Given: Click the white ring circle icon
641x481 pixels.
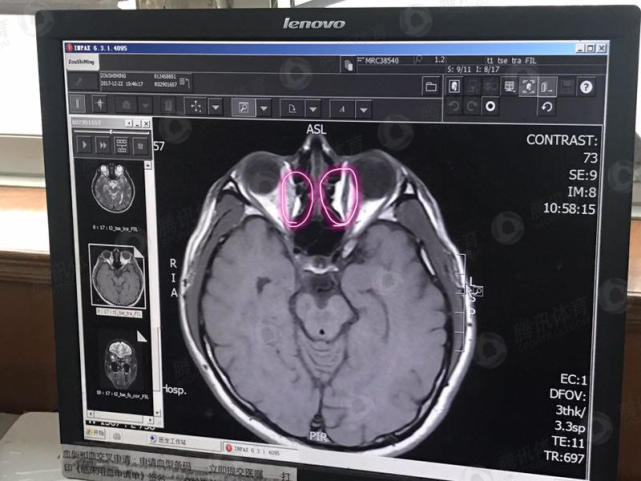Looking at the screenshot, I should click(491, 106).
